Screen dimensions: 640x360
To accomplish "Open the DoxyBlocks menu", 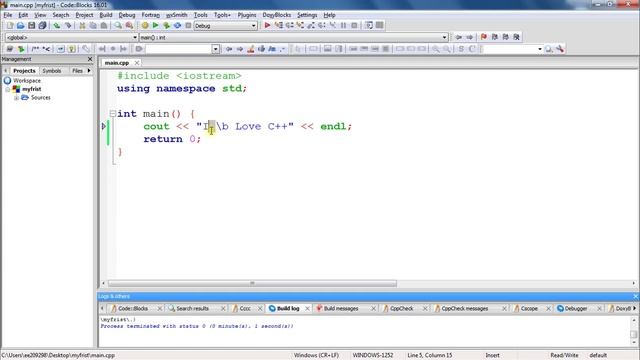I will (276, 15).
